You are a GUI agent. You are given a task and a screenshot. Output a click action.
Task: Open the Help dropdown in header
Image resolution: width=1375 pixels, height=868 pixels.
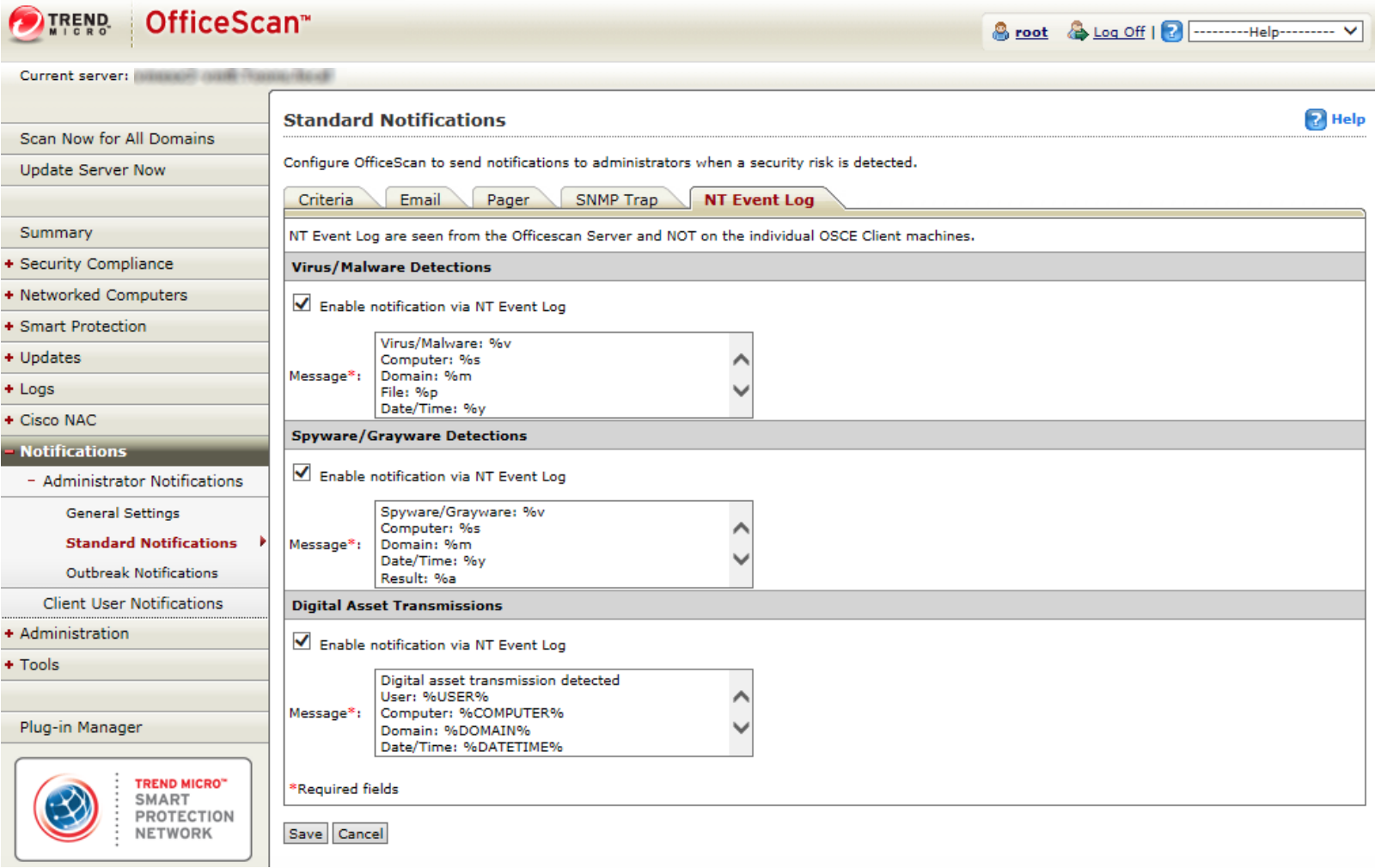pos(1275,32)
